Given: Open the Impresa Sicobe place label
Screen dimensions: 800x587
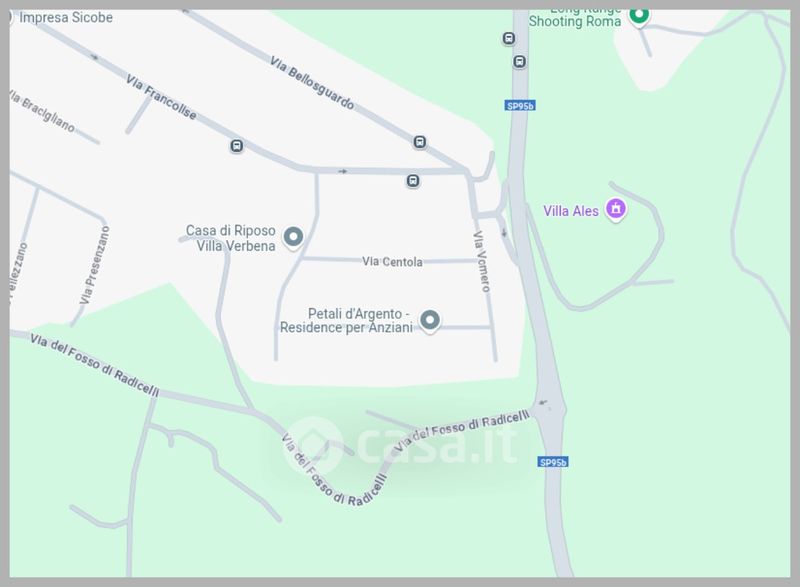Looking at the screenshot, I should tap(66, 17).
